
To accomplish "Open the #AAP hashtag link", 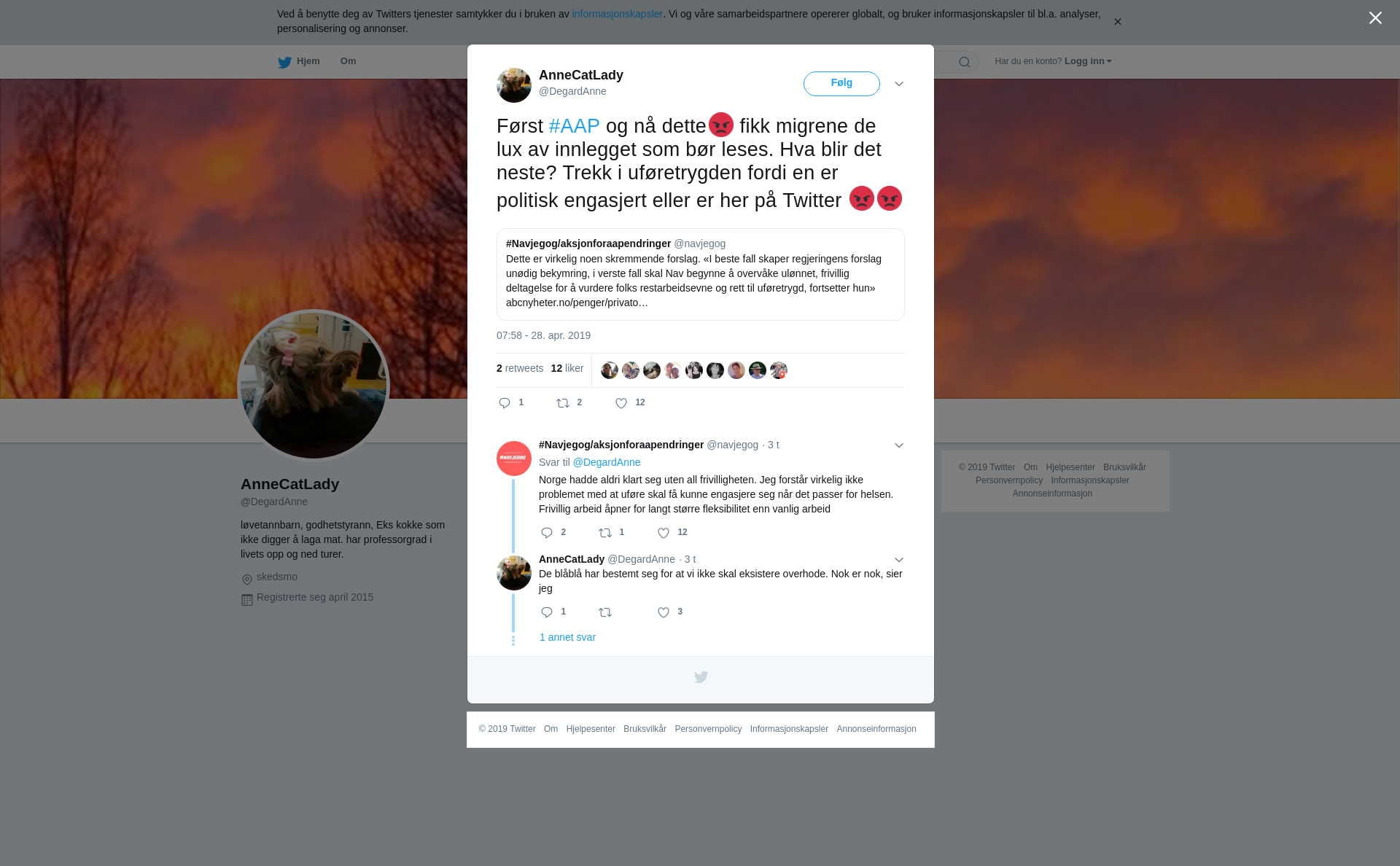I will pyautogui.click(x=574, y=126).
